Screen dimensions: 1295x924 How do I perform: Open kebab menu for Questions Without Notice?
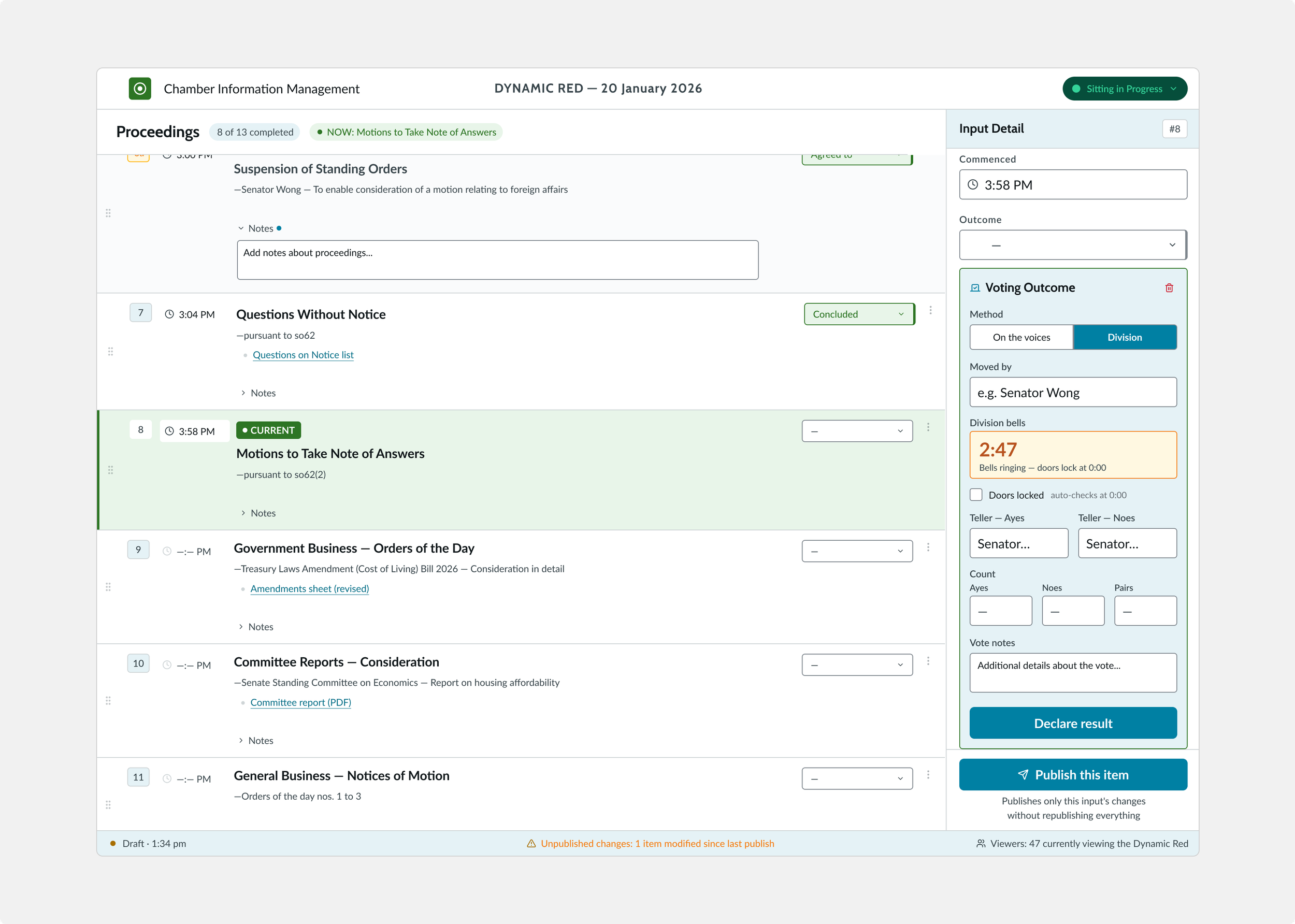[x=930, y=310]
